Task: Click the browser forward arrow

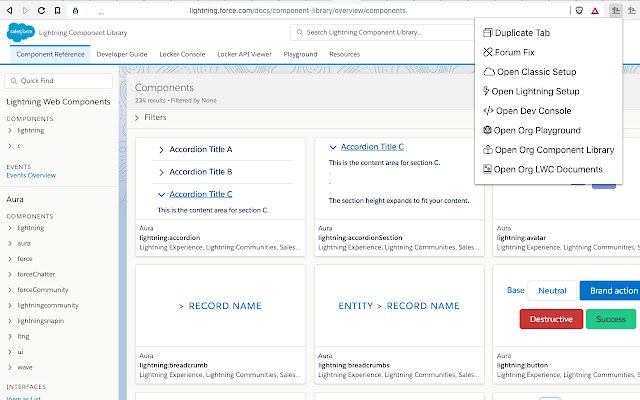Action: pyautogui.click(x=25, y=11)
